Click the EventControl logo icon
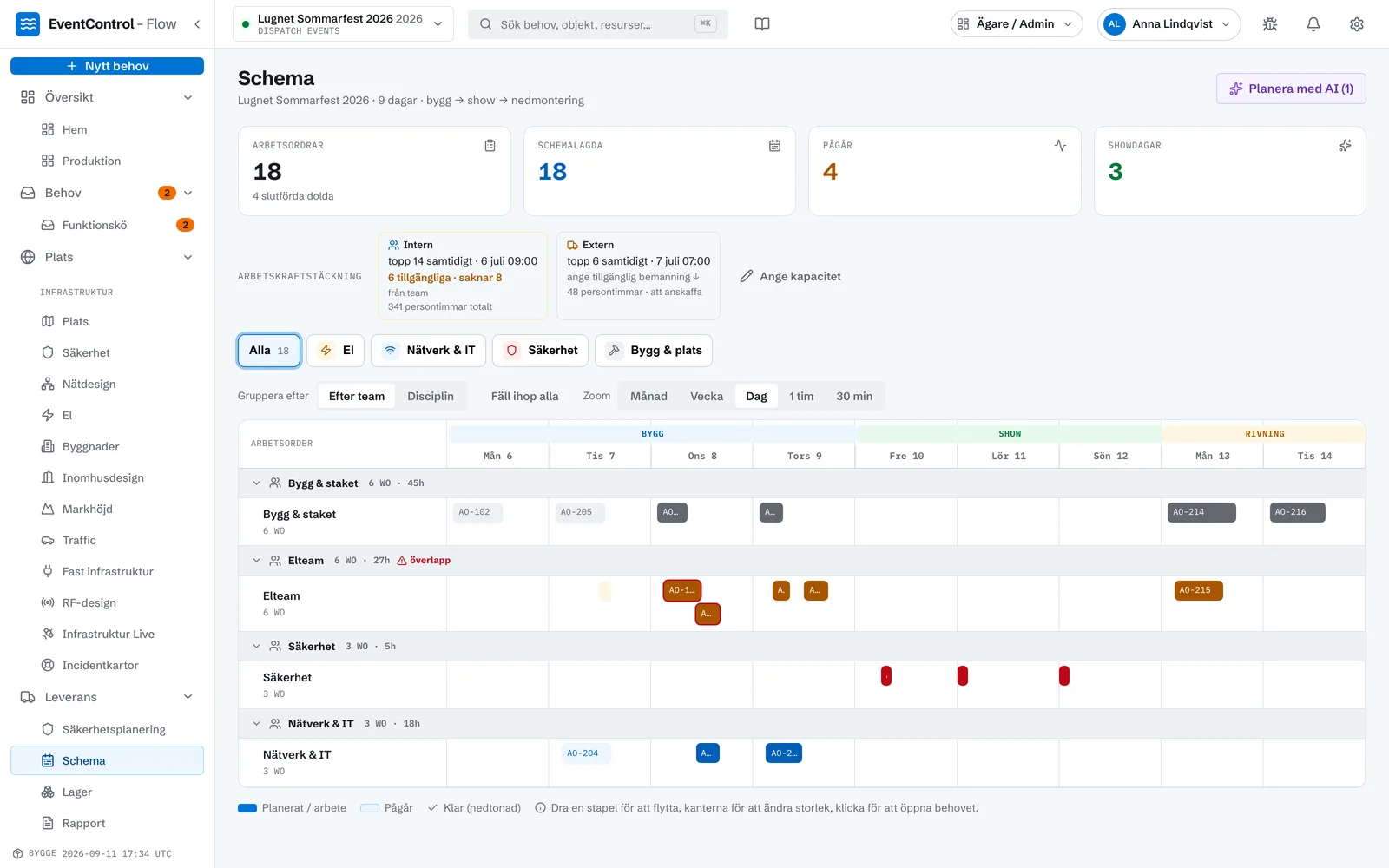Screen dimensions: 1389x868 28,24
